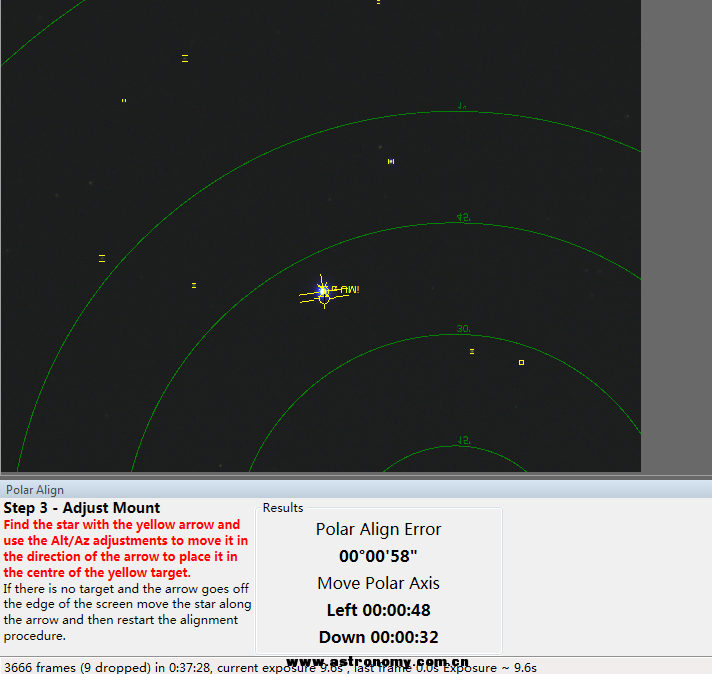The width and height of the screenshot is (712, 674).
Task: Click the green '30.' circle label
Action: click(x=463, y=328)
